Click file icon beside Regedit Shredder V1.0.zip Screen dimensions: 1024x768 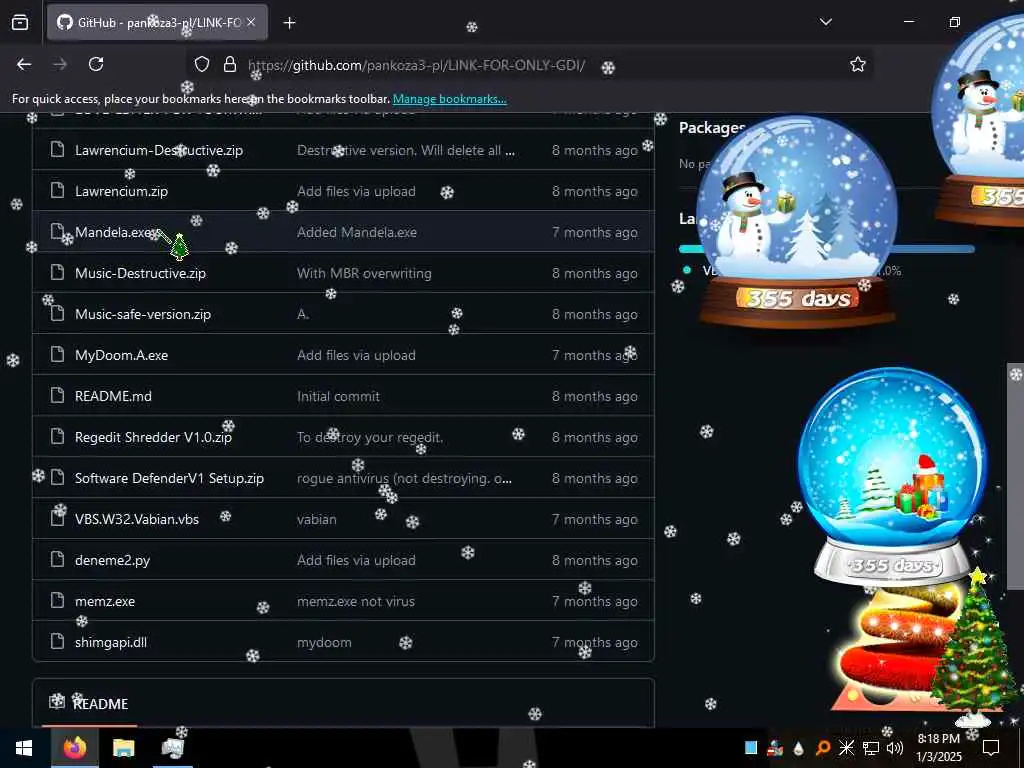point(57,437)
